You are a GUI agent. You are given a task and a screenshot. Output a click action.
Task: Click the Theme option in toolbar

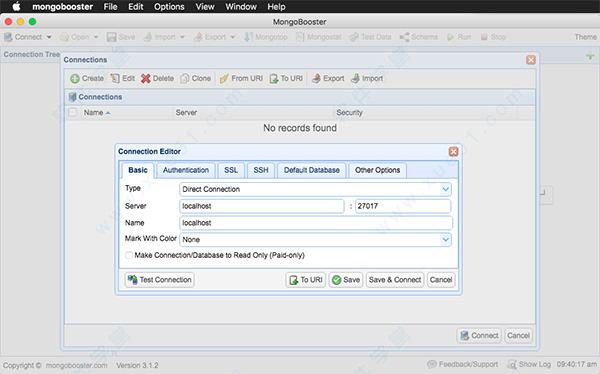585,37
